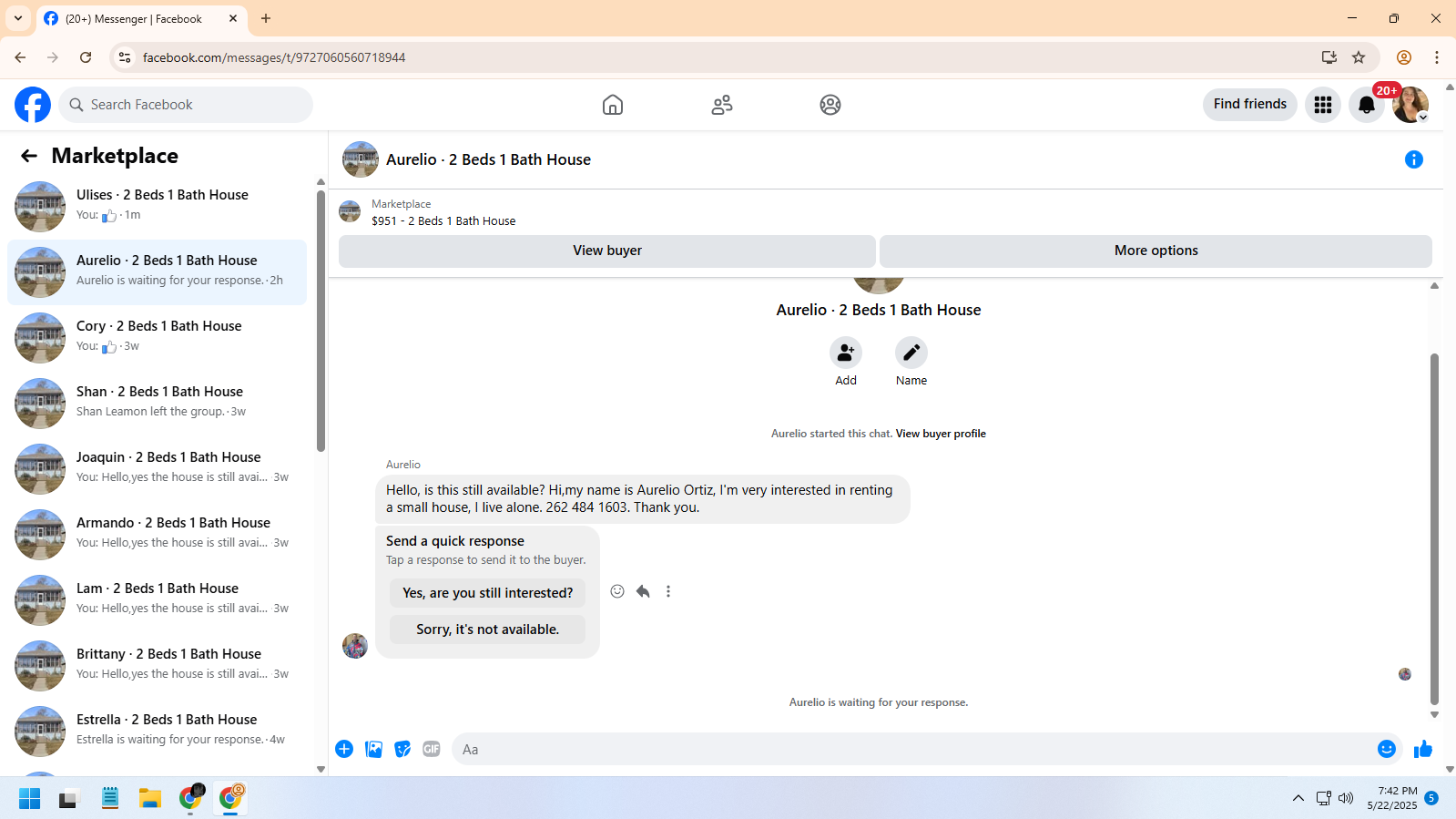Open the notifications bell
The image size is (1456, 819).
click(x=1367, y=105)
